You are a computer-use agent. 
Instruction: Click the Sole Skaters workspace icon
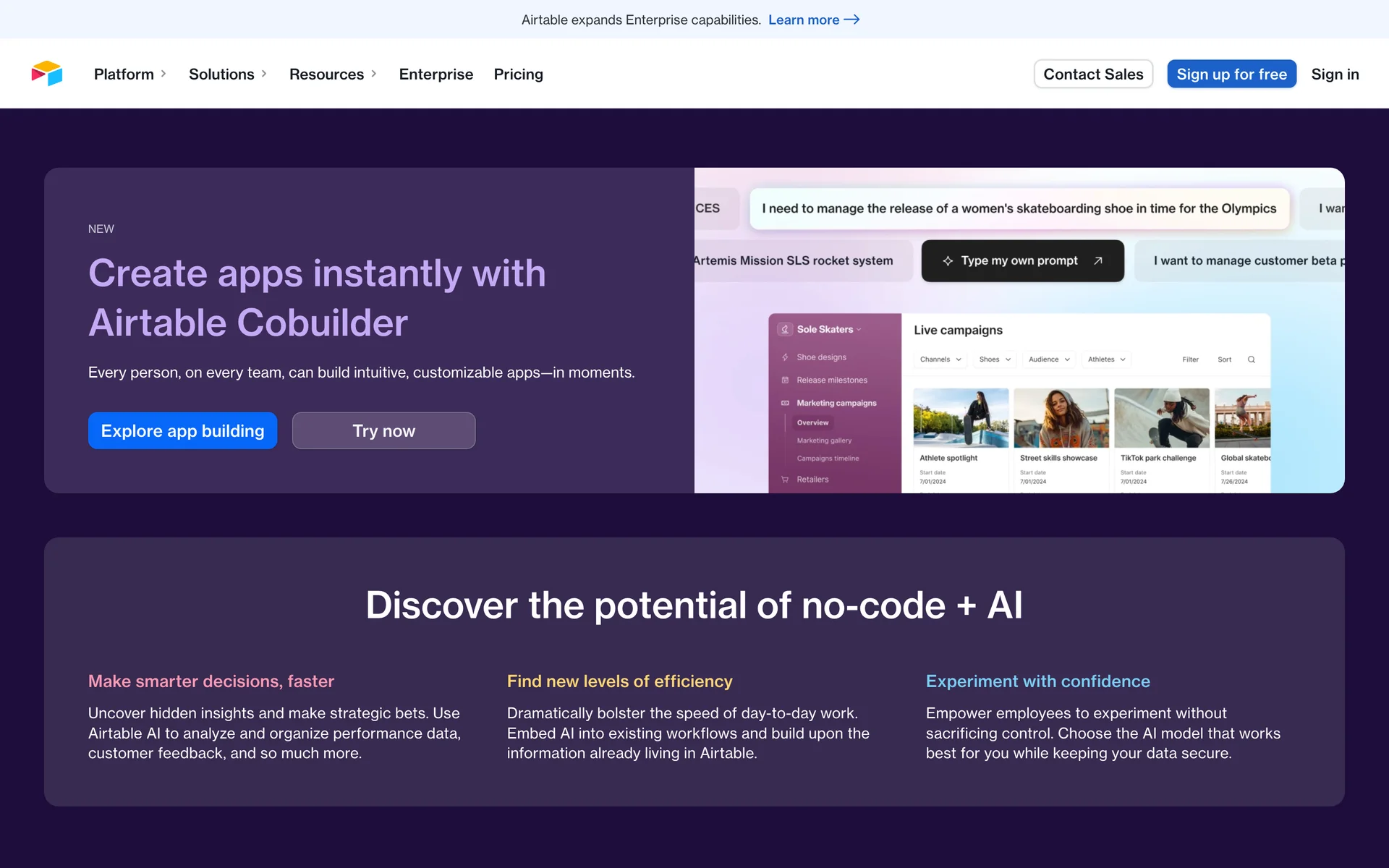785,330
